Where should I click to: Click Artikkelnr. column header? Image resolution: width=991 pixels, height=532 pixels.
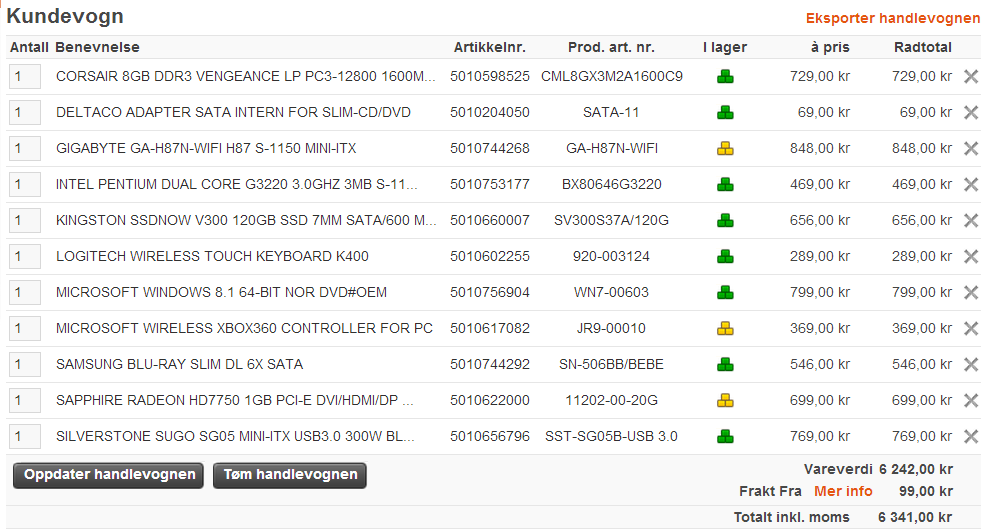pyautogui.click(x=490, y=47)
